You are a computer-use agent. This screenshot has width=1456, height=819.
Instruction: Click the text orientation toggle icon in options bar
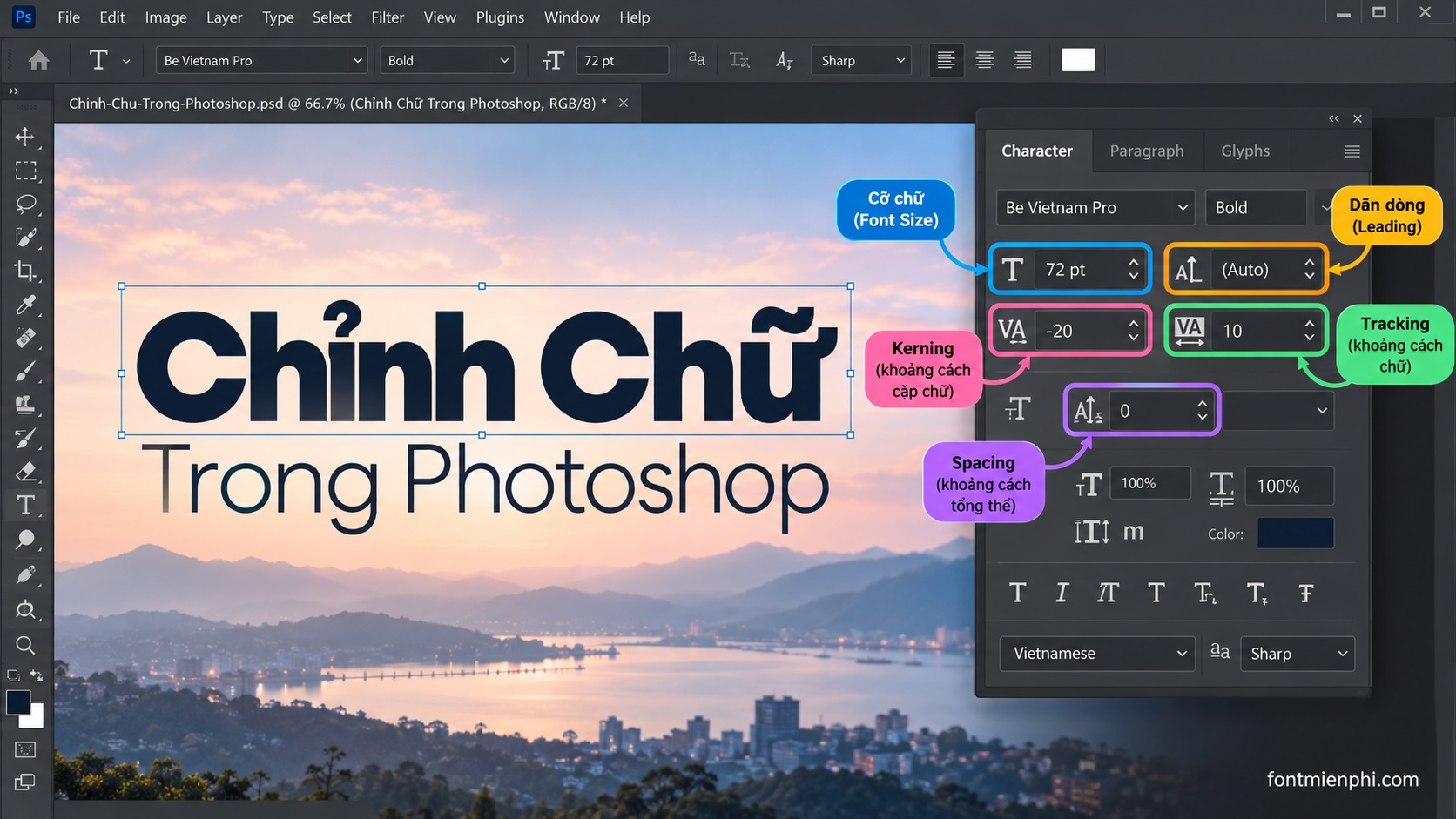(x=784, y=60)
